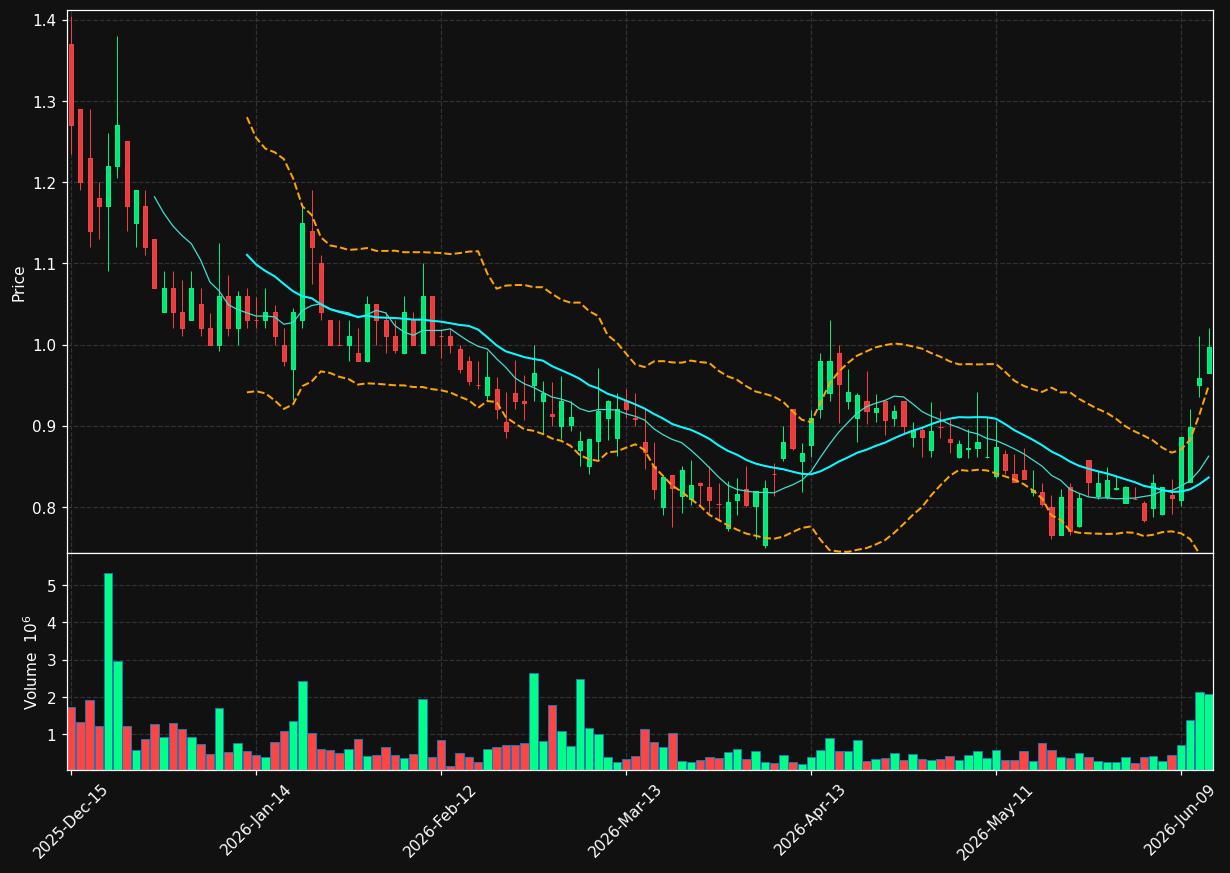Click the 2026-Jun-09 date label
1230x873 pixels.
tap(1181, 821)
